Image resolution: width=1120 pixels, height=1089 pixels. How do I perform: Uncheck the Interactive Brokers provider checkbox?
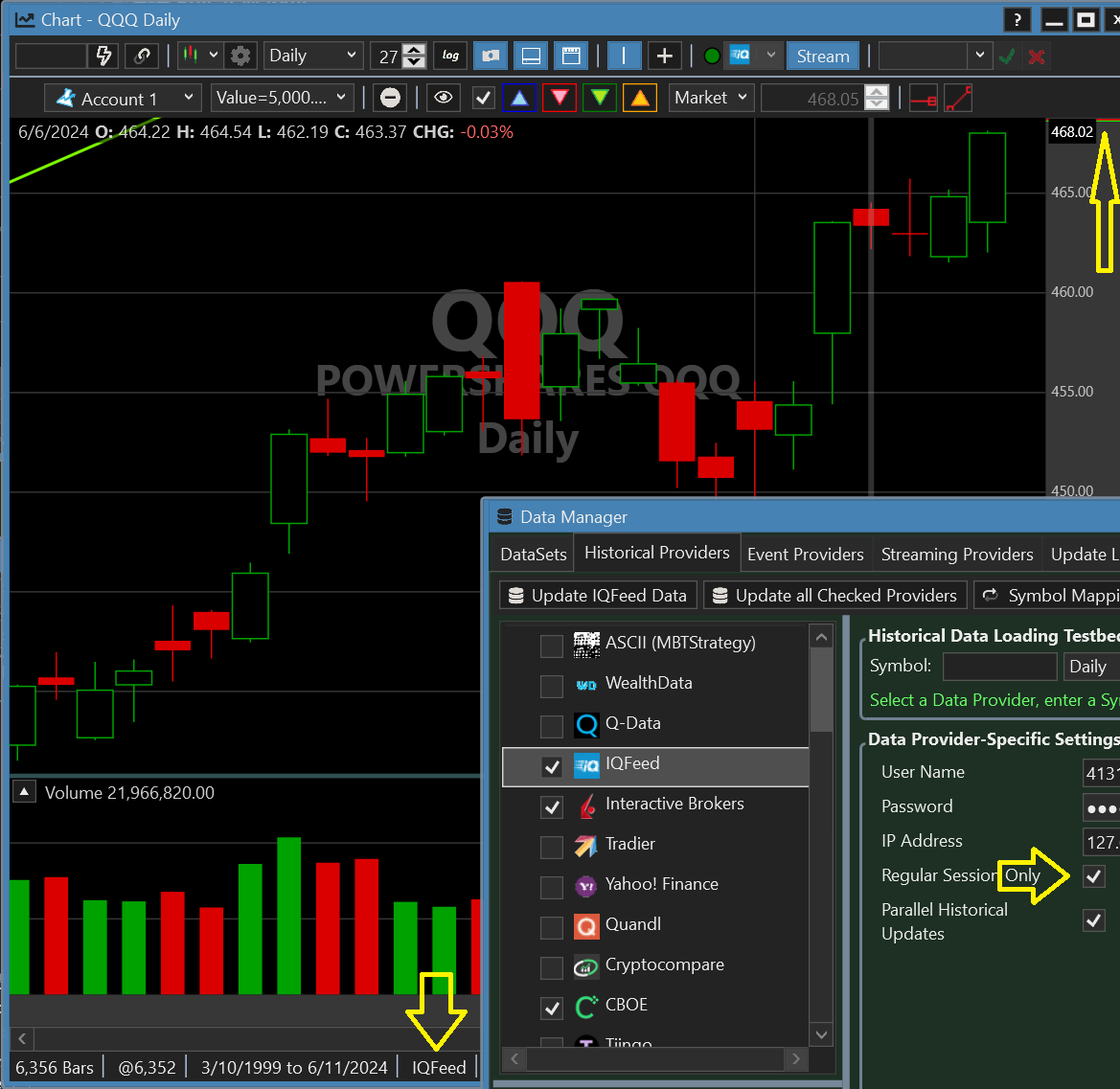pyautogui.click(x=552, y=806)
